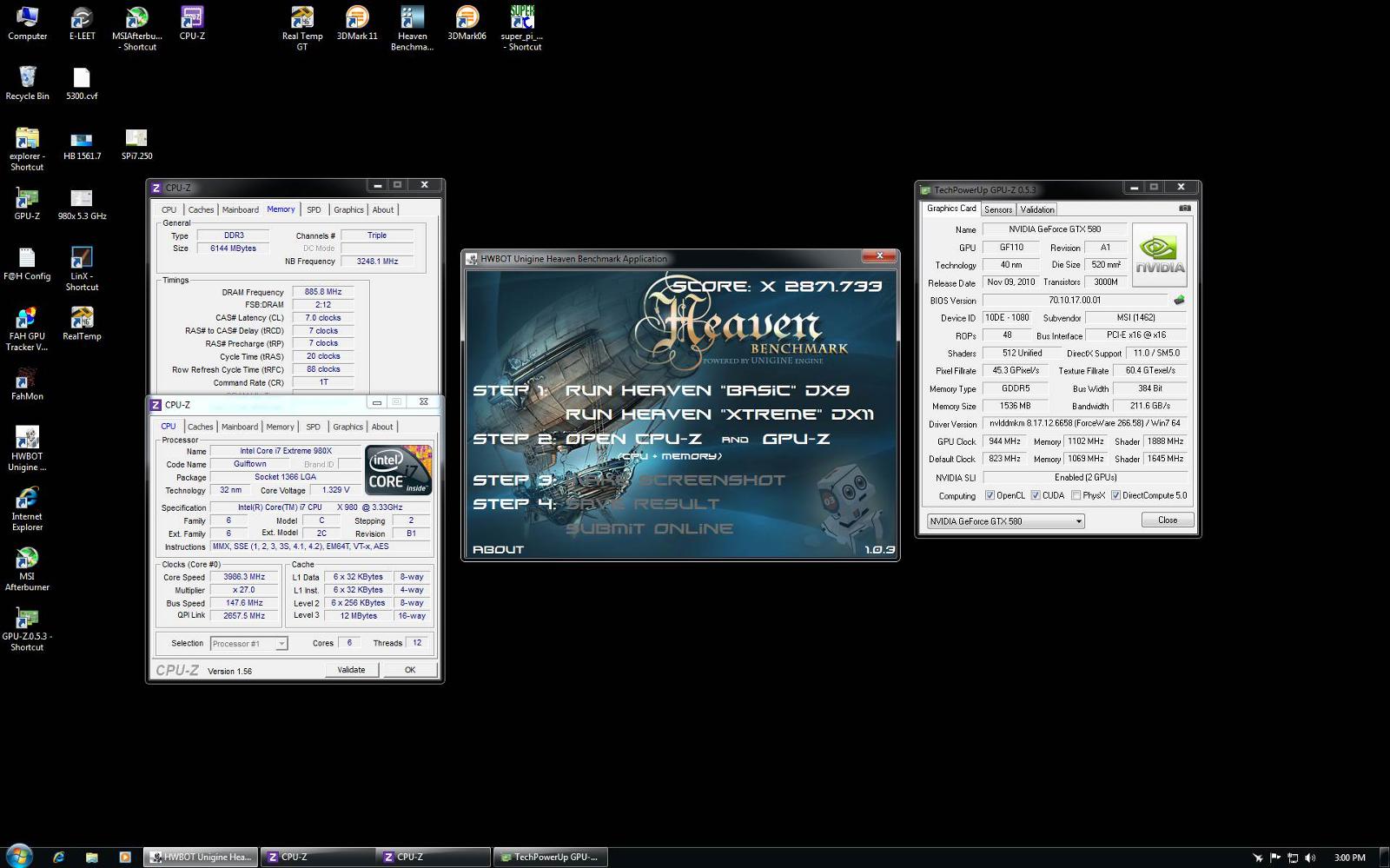This screenshot has width=1390, height=868.
Task: Select the Heaven Benchmark desktop icon
Action: click(412, 29)
